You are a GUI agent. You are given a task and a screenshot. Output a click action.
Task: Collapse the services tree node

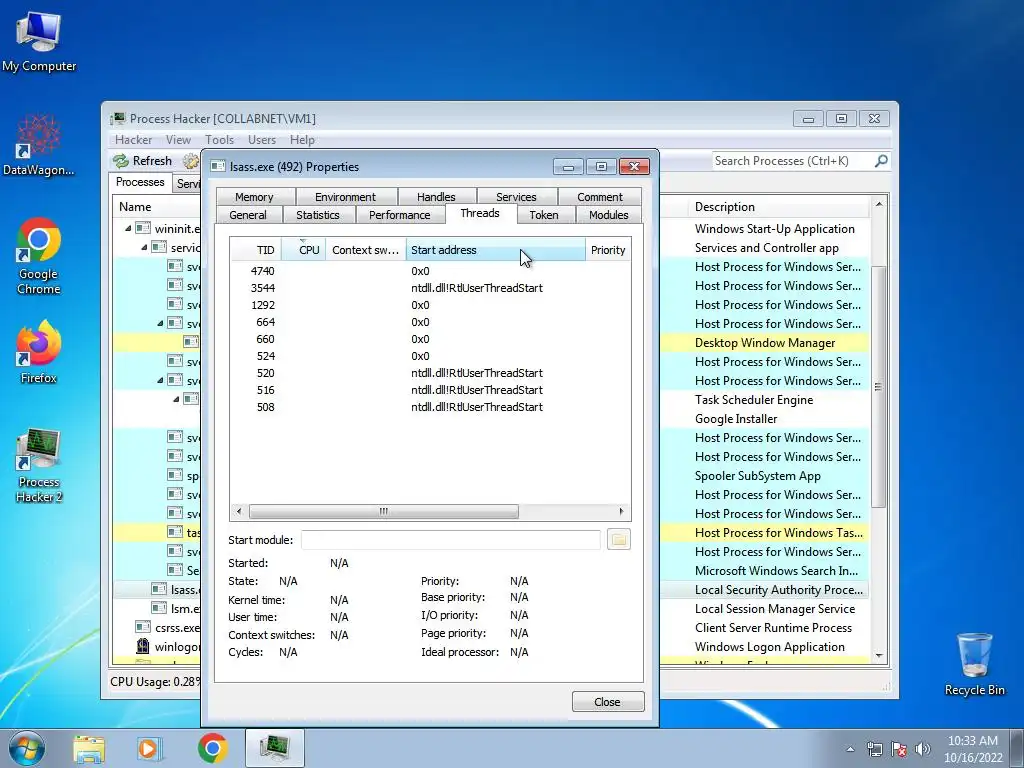click(144, 248)
